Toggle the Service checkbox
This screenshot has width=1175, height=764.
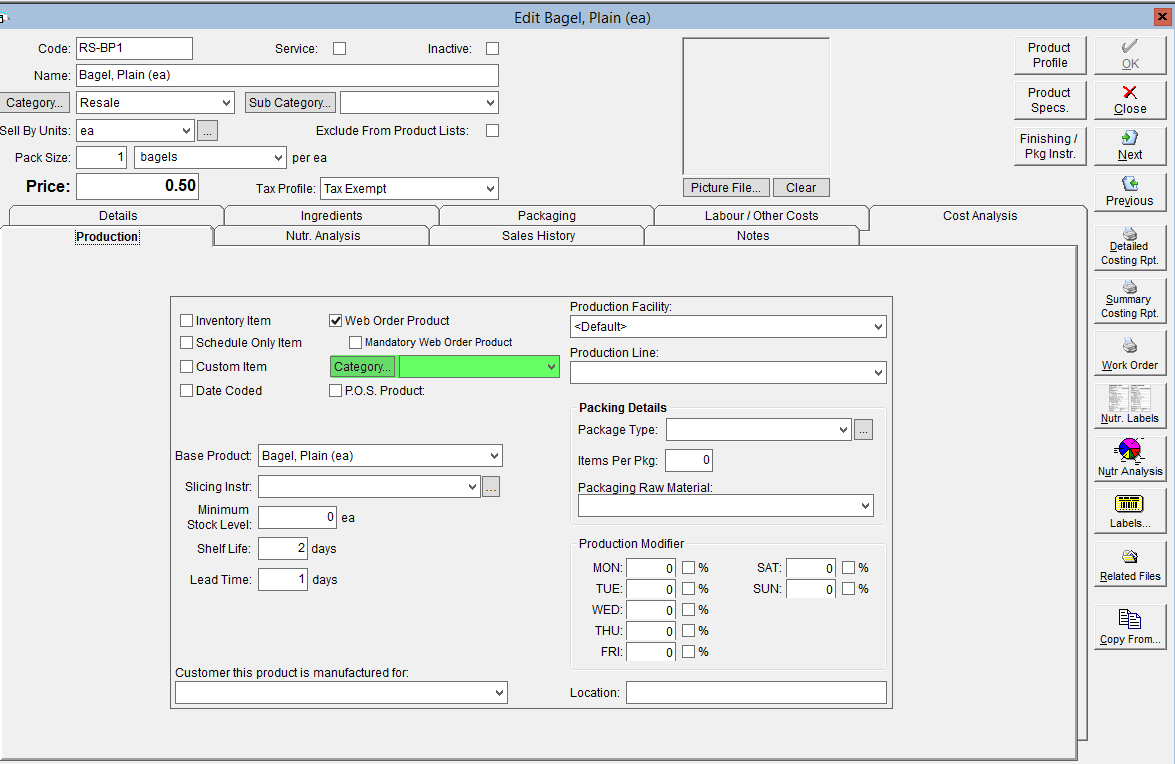[x=339, y=49]
